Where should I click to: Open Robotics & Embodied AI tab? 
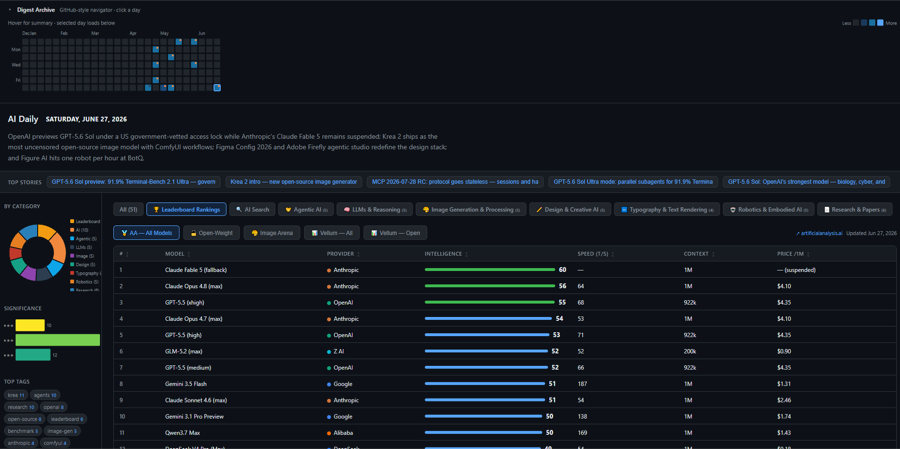(769, 210)
